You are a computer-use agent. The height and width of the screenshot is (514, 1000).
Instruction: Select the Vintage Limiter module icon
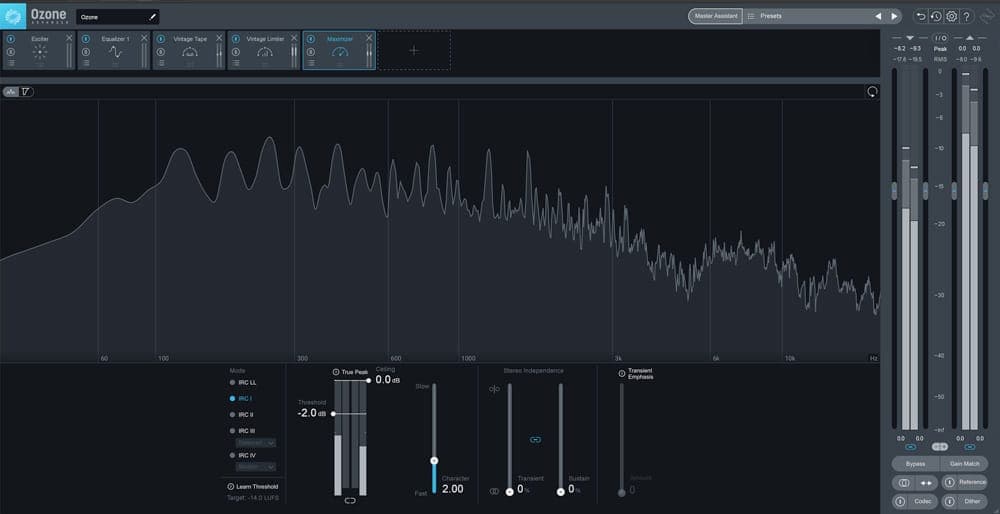(265, 52)
